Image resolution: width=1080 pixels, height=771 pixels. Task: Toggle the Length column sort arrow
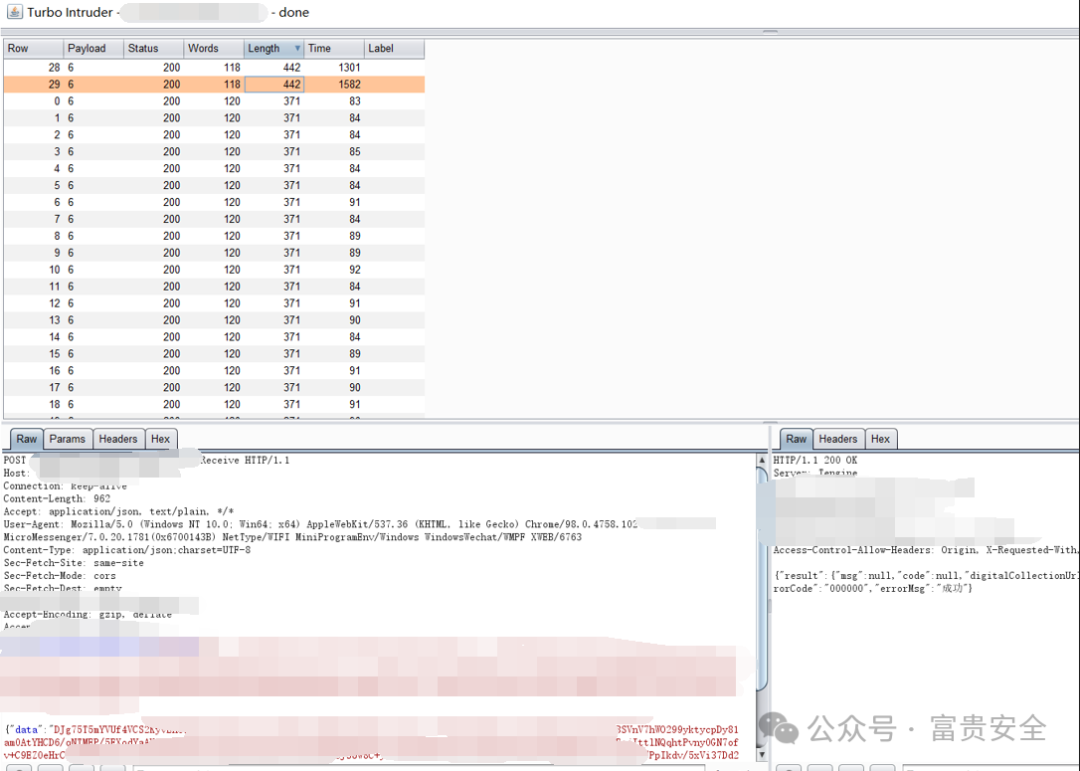pos(298,48)
